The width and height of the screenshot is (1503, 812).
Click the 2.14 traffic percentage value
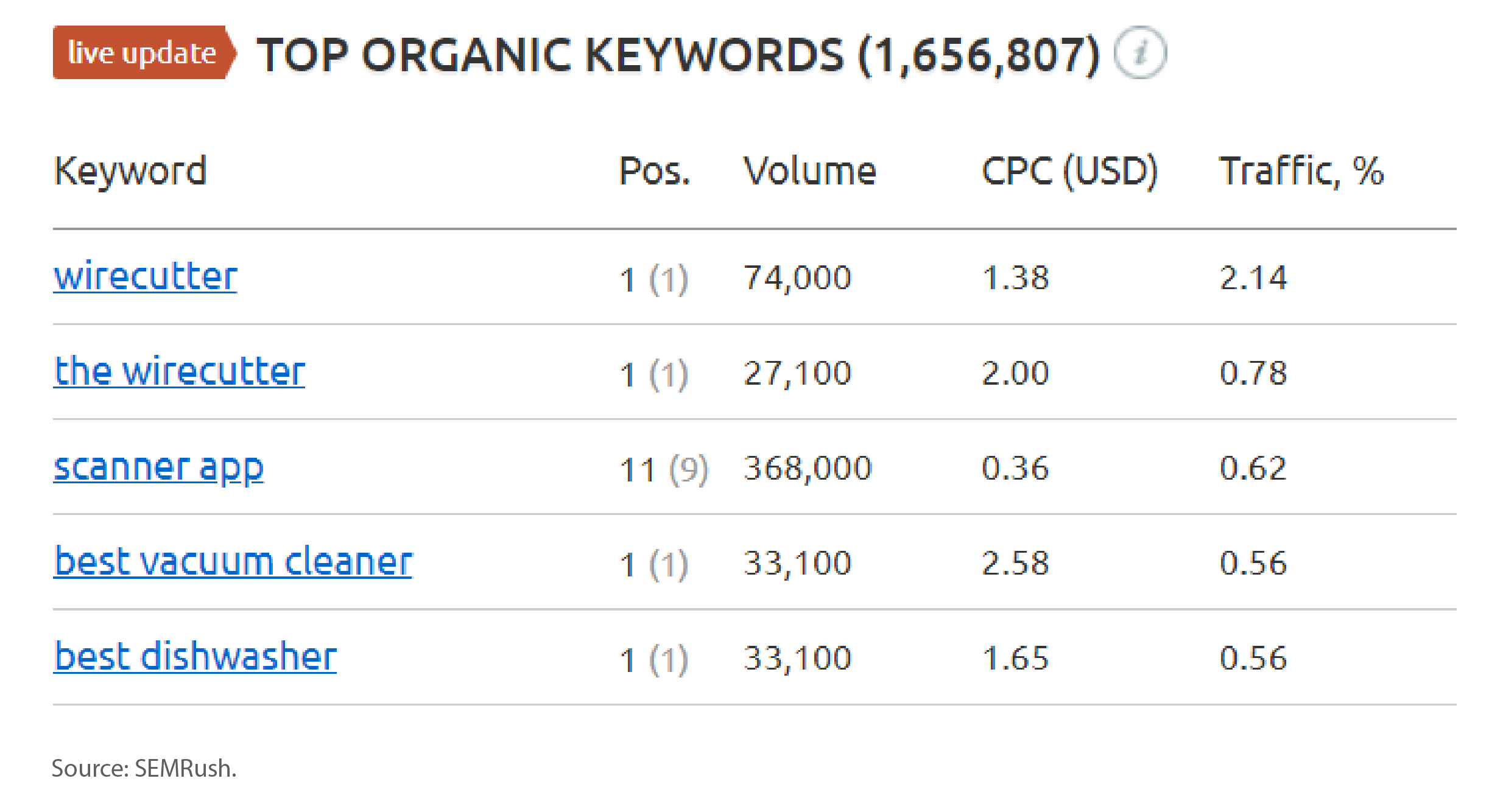pos(1253,278)
